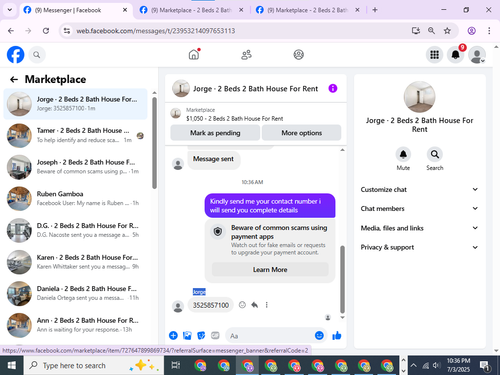Switch to the third Marketplace browser tab

[x=307, y=10]
